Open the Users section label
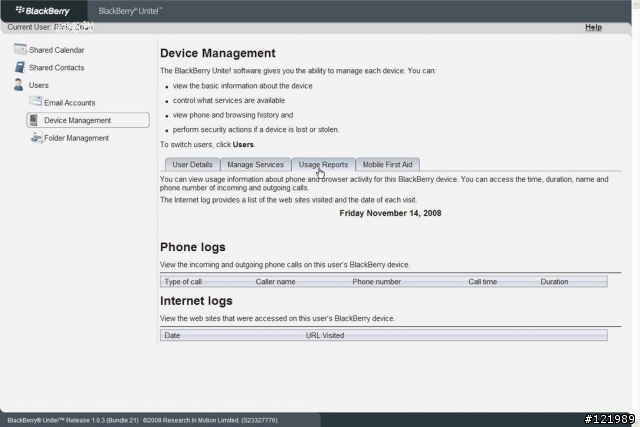Image resolution: width=640 pixels, height=427 pixels. (x=39, y=85)
